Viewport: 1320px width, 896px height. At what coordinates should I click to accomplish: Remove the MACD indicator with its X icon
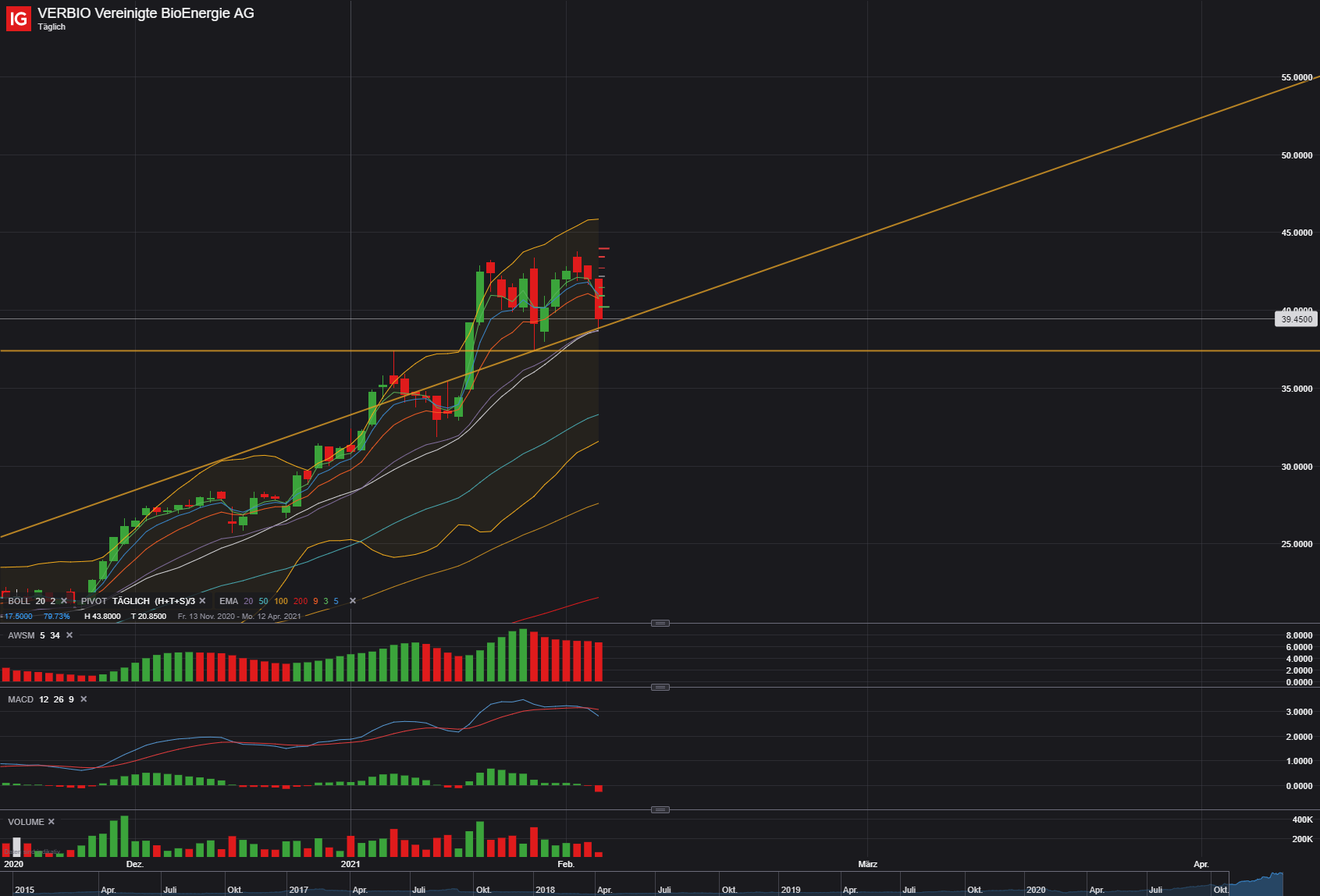(x=84, y=699)
